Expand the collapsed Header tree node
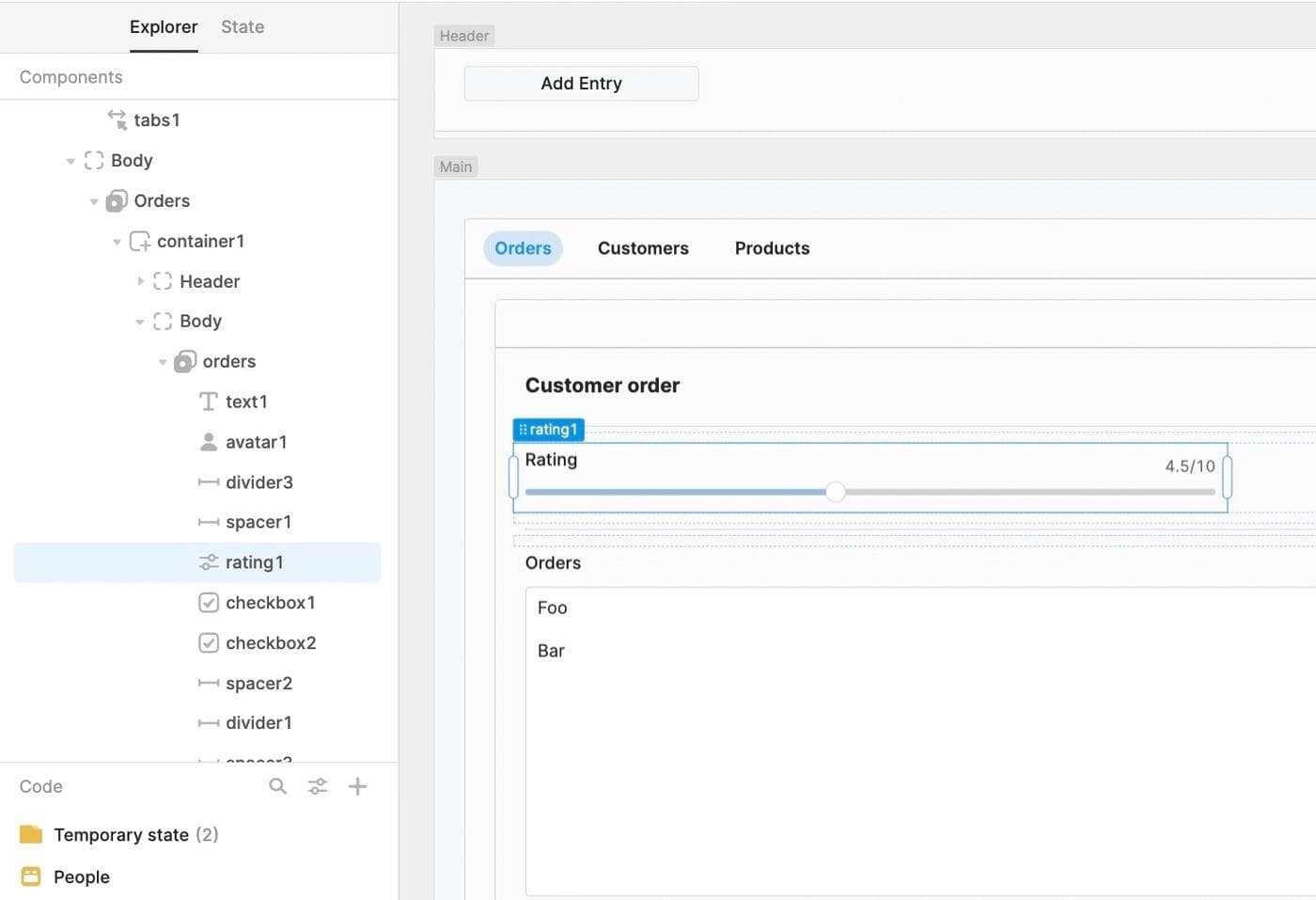Image resolution: width=1316 pixels, height=900 pixels. coord(141,280)
